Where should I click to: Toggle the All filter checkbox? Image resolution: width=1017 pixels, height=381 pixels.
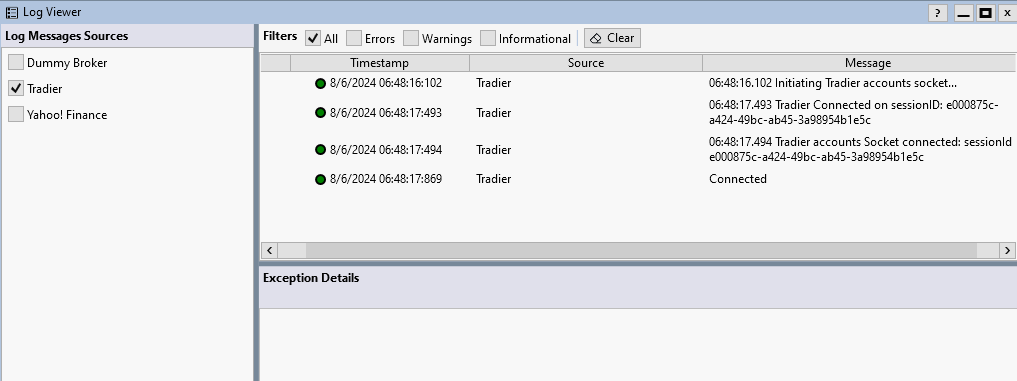pos(313,38)
